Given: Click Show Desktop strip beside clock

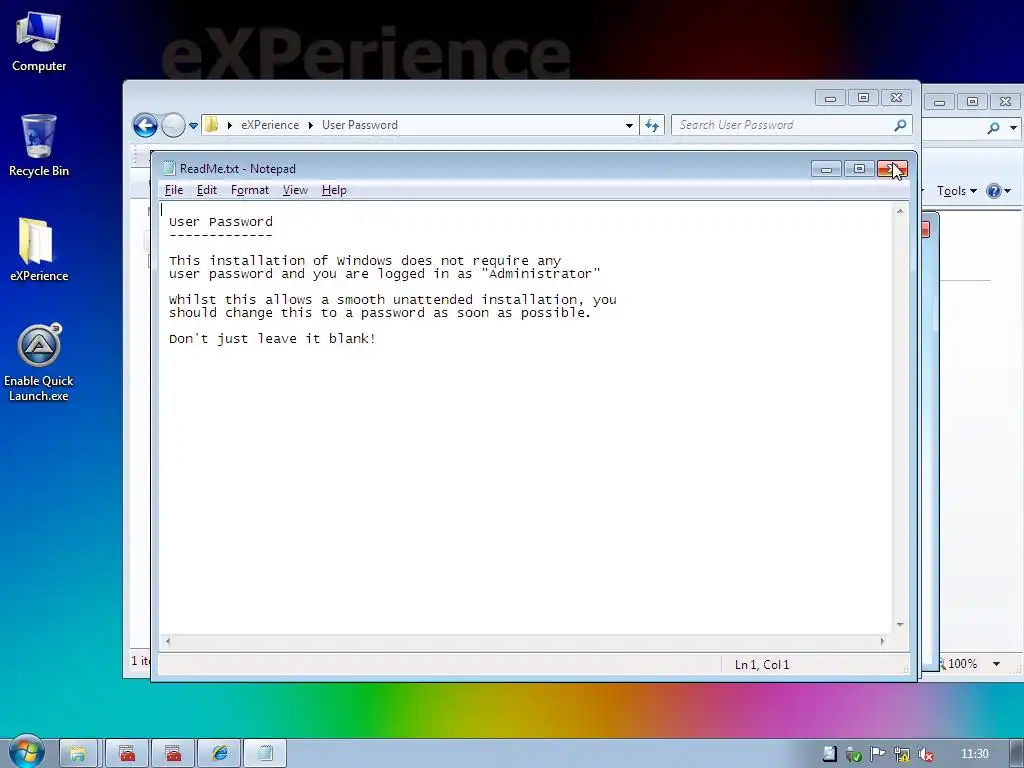Looking at the screenshot, I should click(1017, 753).
